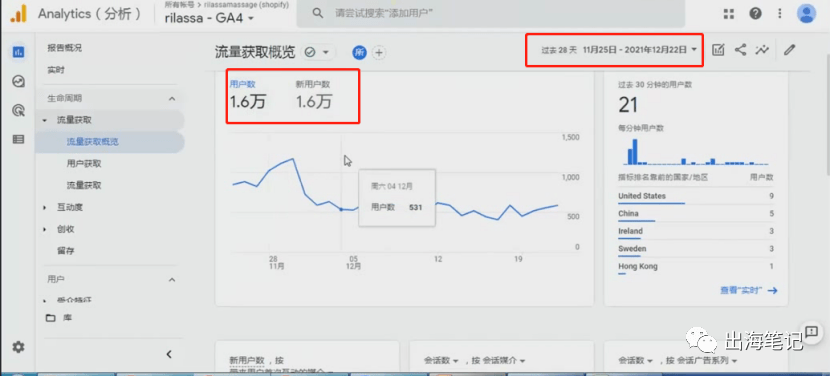Screen dimensions: 830x377
Task: Open the Advertising icon in left rail
Action: [19, 110]
